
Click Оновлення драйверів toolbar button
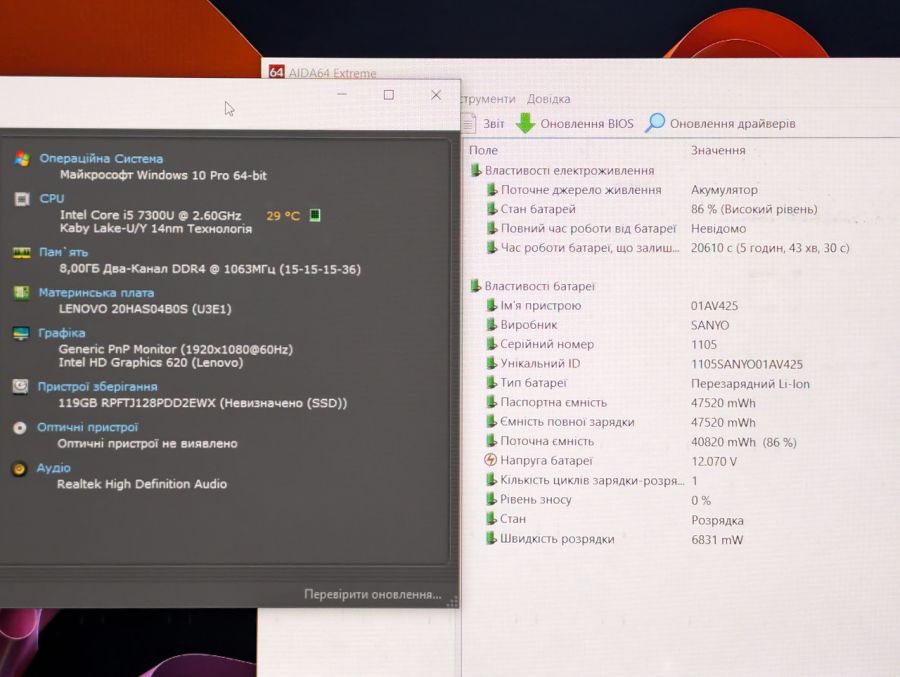[x=721, y=123]
